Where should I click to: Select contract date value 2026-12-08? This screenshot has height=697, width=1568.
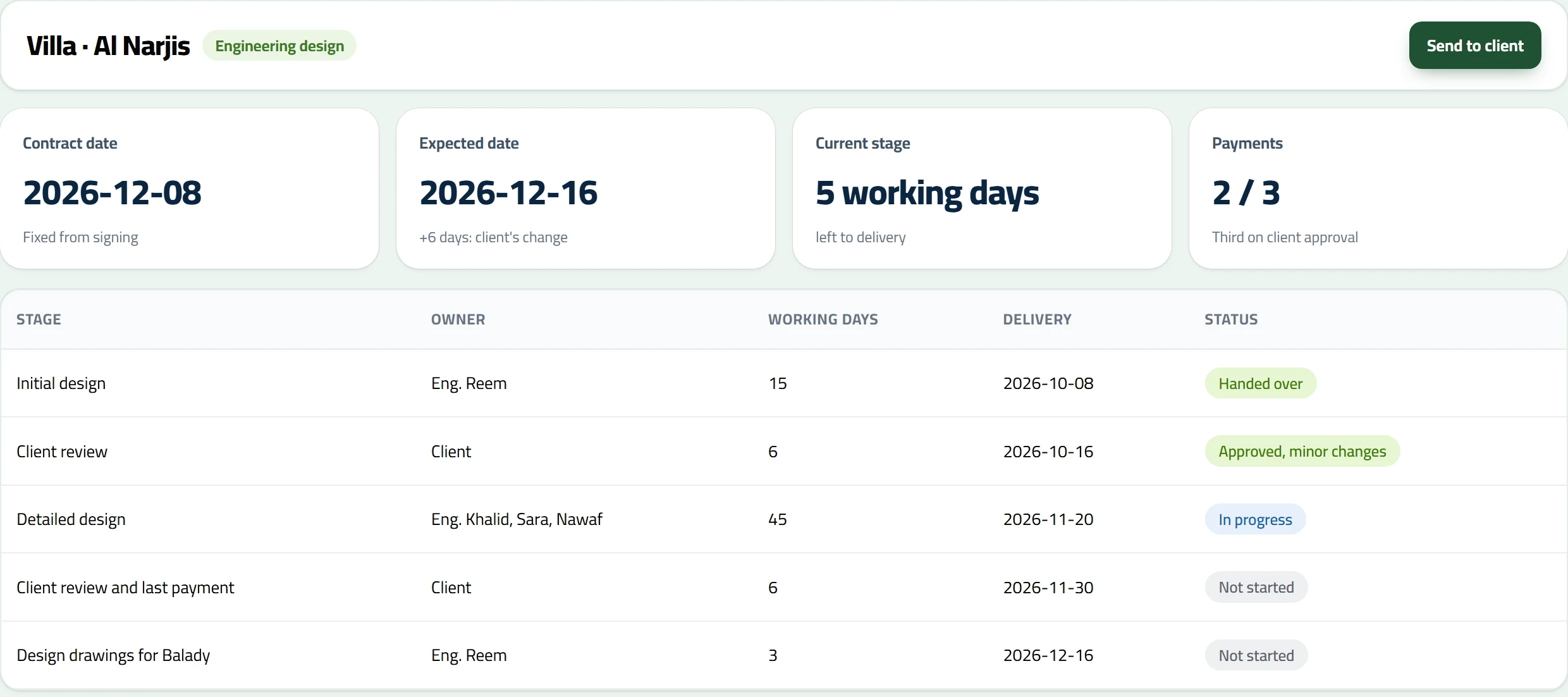click(113, 193)
